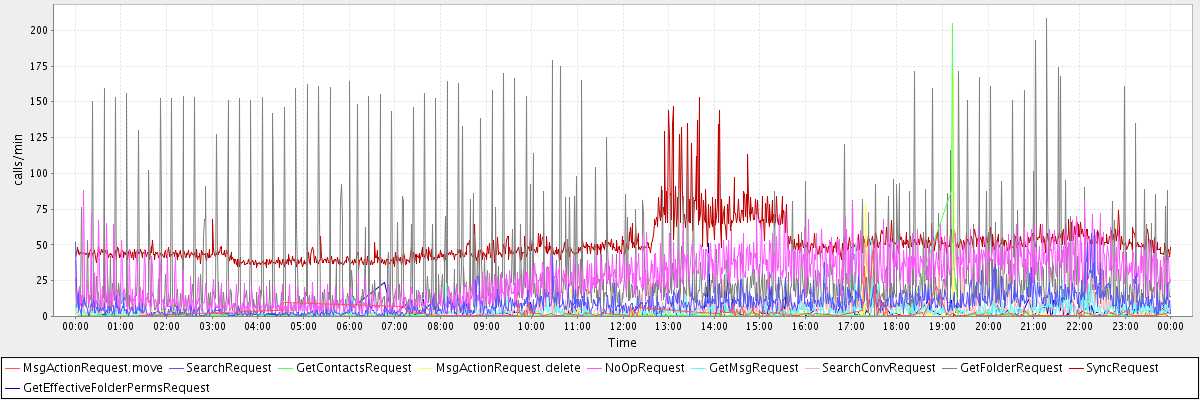Click the tall green GetContactsRequest spike peak
Viewport: 1200px width, 400px height.
tap(952, 24)
